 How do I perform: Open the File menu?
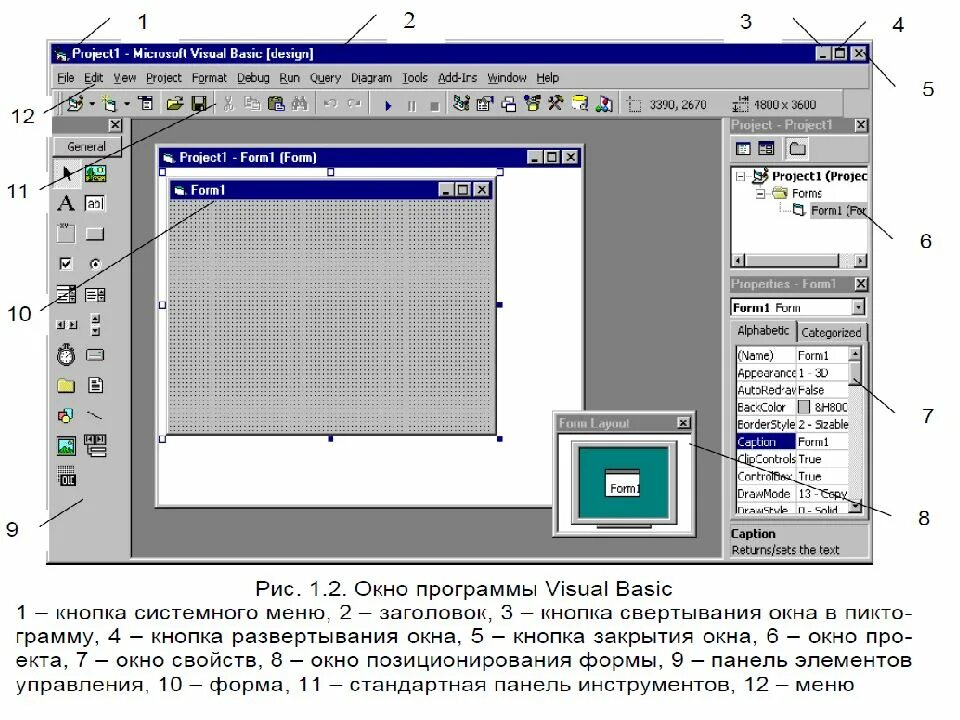click(x=66, y=78)
